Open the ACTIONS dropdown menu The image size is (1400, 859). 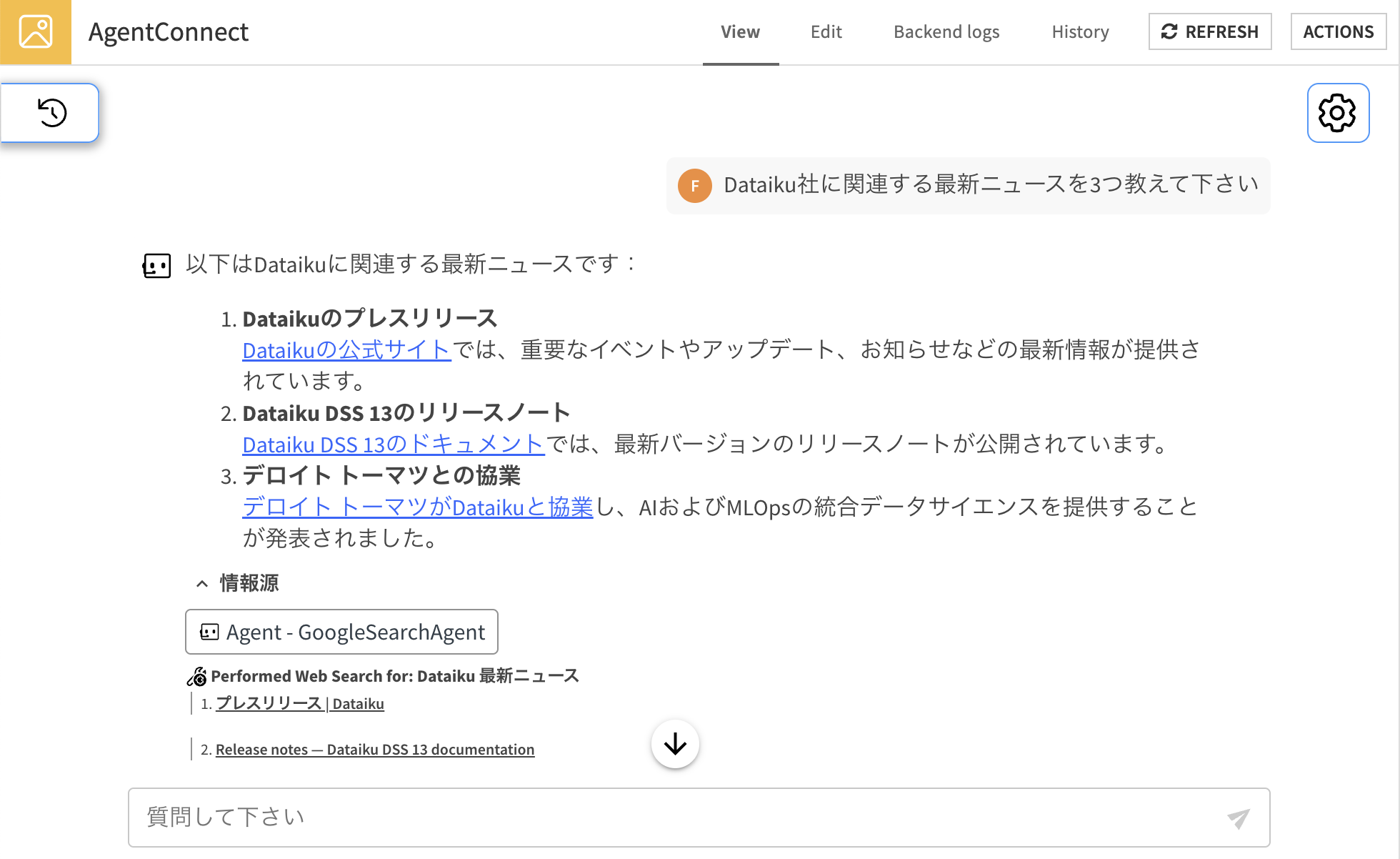[1338, 32]
